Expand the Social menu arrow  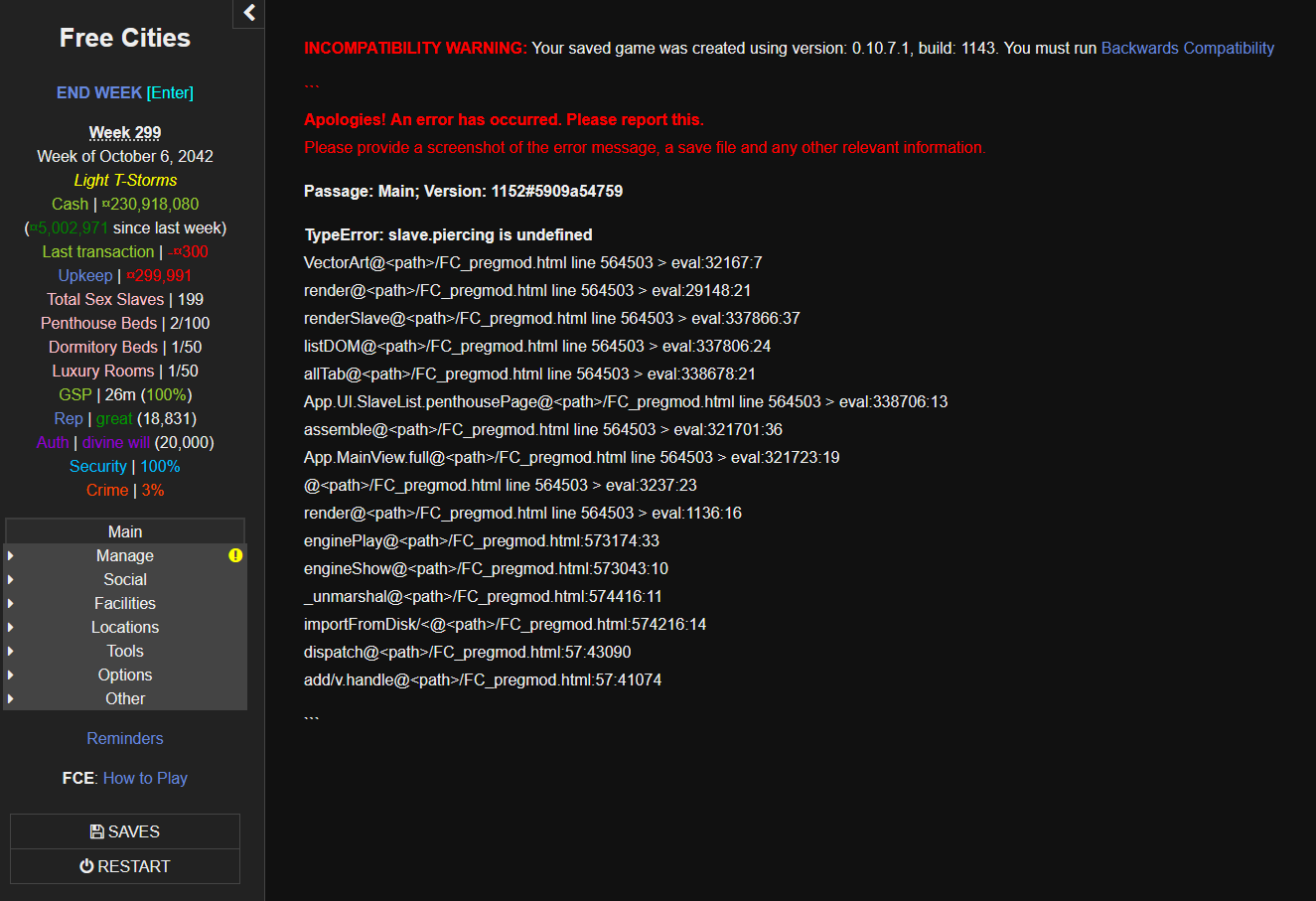[11, 579]
